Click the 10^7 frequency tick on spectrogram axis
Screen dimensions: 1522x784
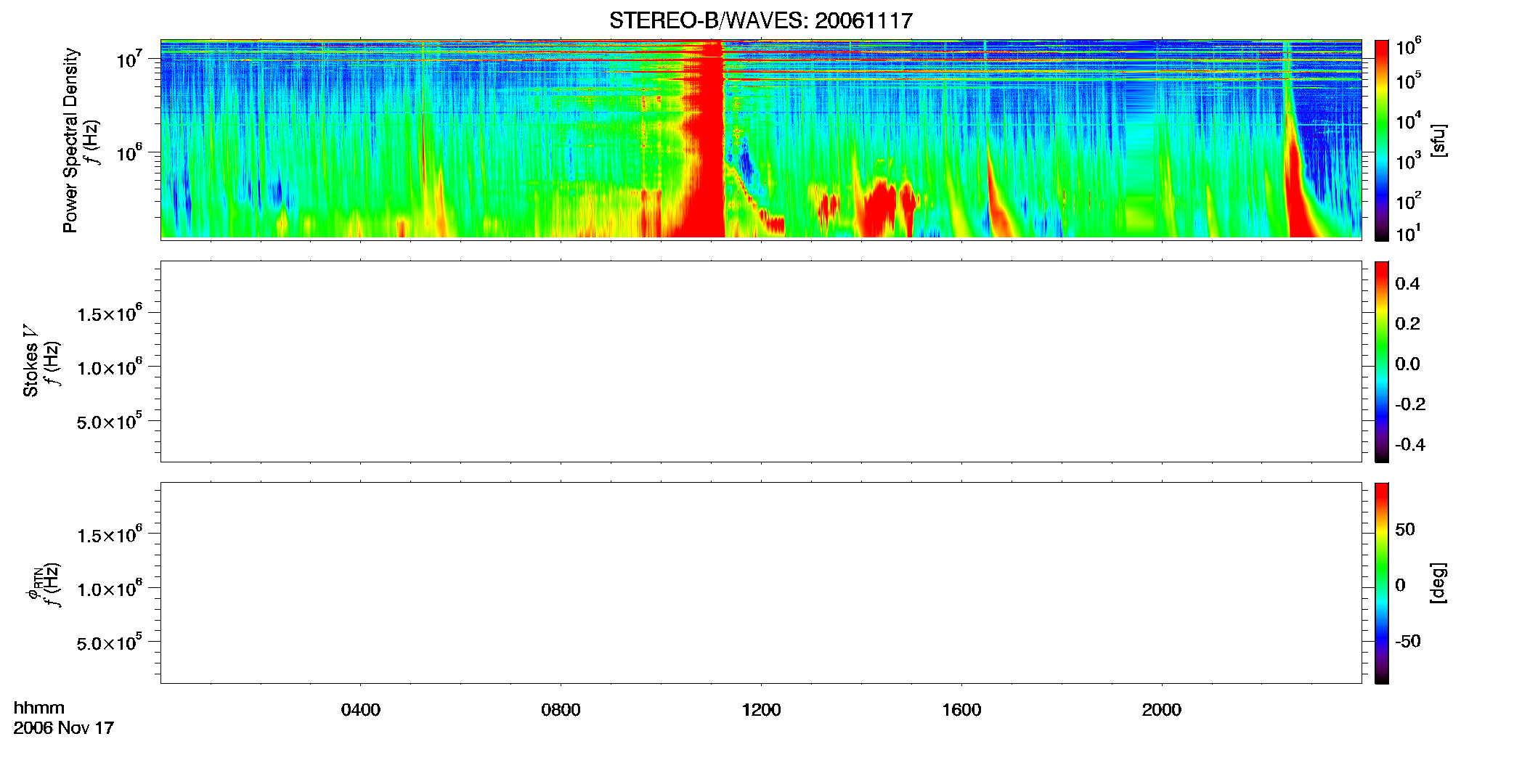[130, 59]
